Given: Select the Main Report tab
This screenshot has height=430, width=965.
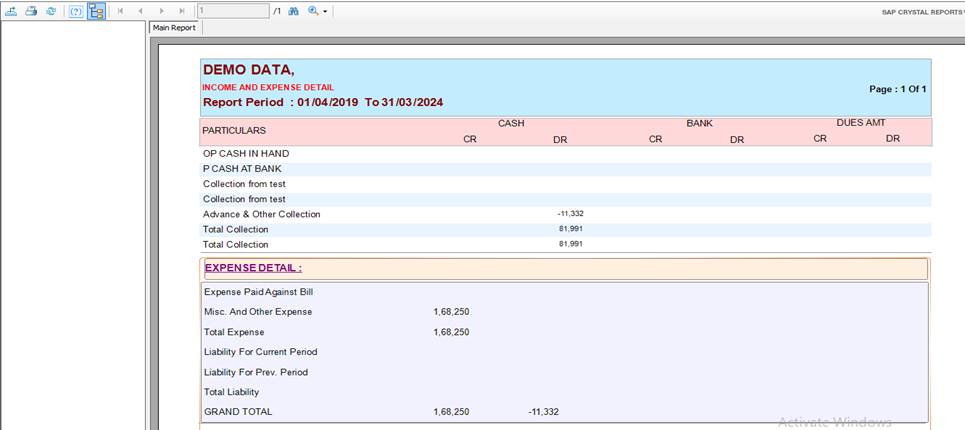Looking at the screenshot, I should 174,28.
